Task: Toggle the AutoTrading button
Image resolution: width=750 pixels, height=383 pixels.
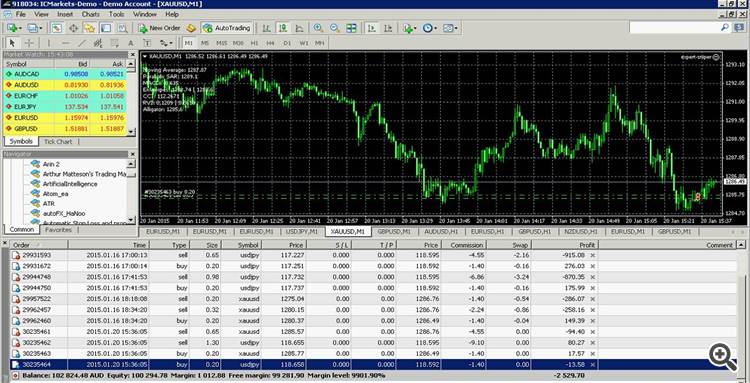Action: (x=227, y=28)
